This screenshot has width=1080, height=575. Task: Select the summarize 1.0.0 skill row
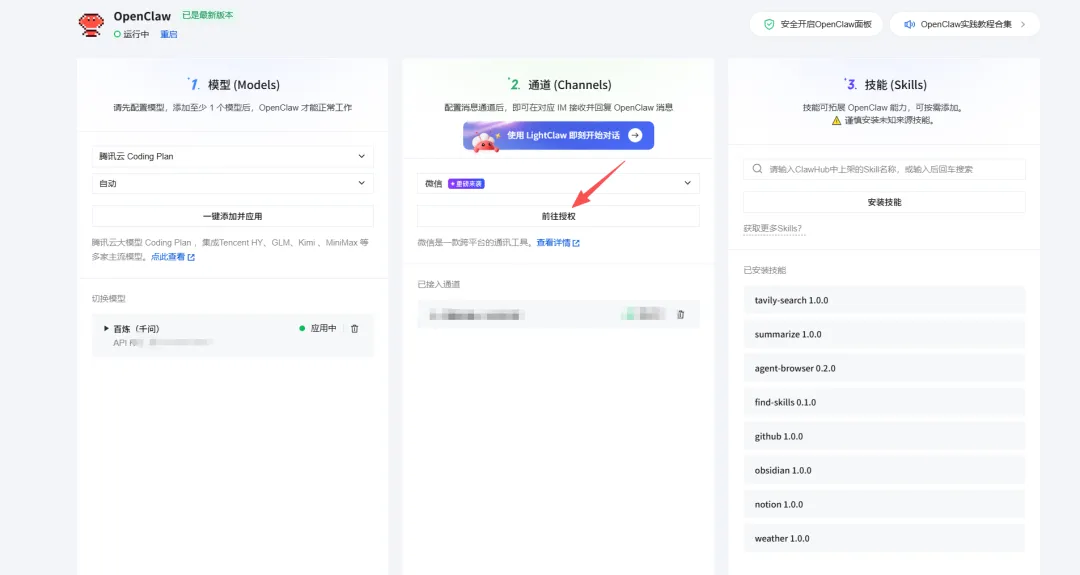[x=884, y=334]
